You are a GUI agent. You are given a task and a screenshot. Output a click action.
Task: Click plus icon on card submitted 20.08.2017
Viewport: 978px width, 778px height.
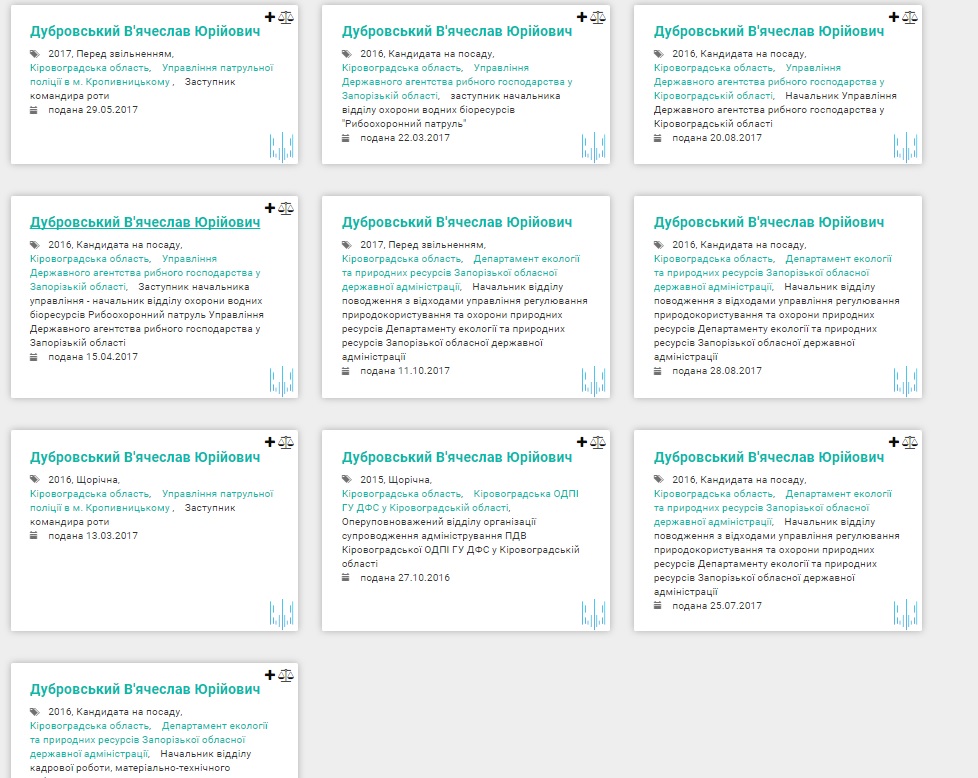(x=894, y=17)
